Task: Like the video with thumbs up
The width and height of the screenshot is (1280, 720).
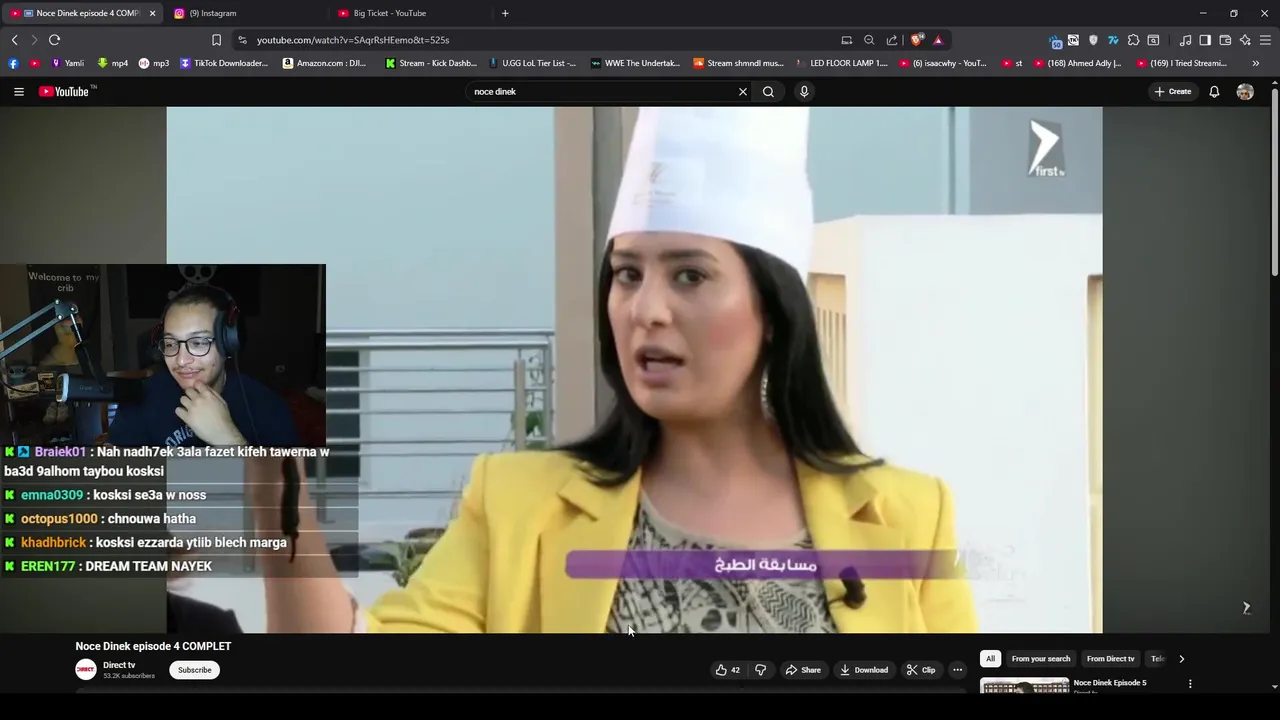Action: click(727, 670)
